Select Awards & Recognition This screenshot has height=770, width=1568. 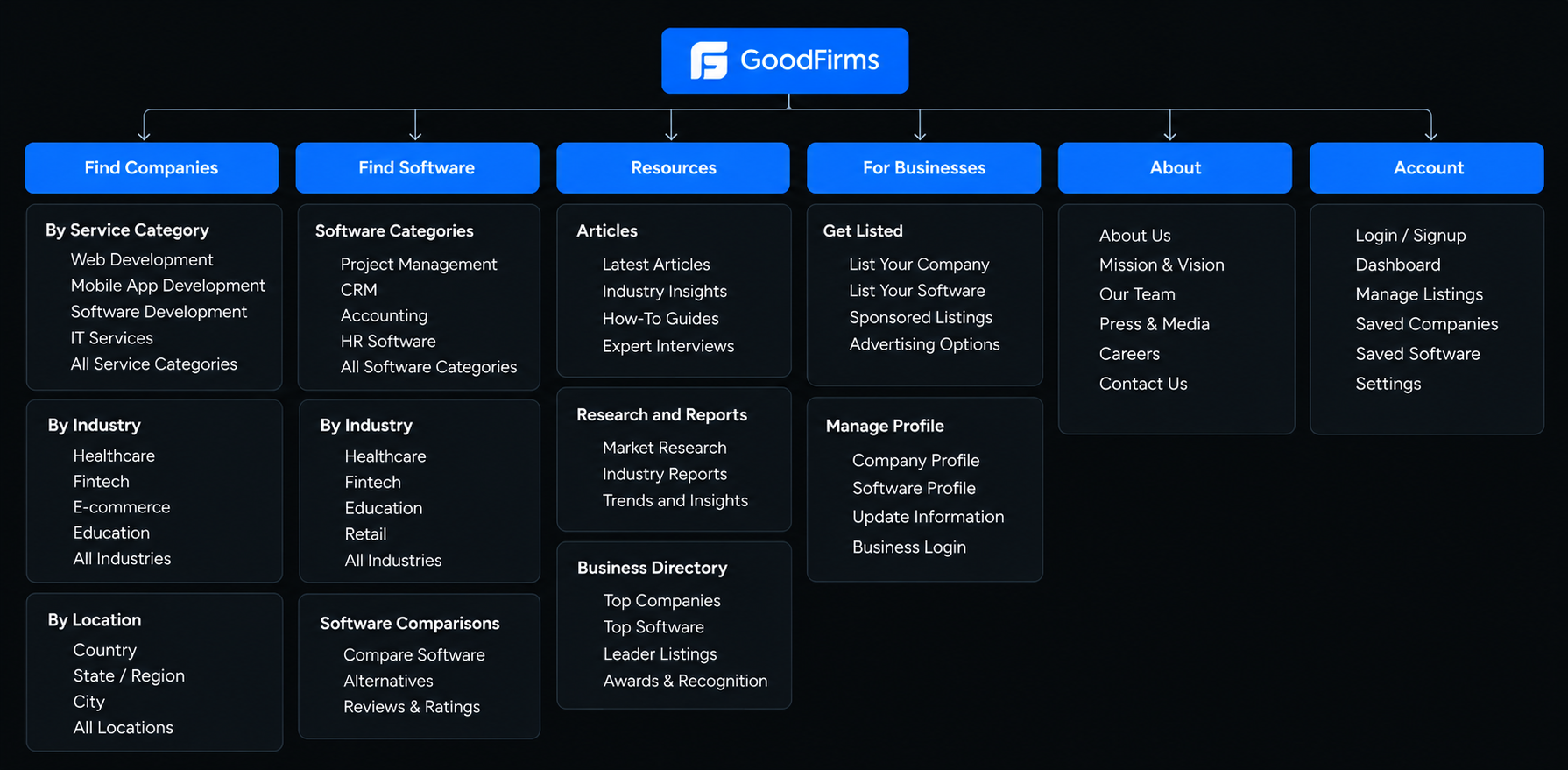tap(686, 681)
